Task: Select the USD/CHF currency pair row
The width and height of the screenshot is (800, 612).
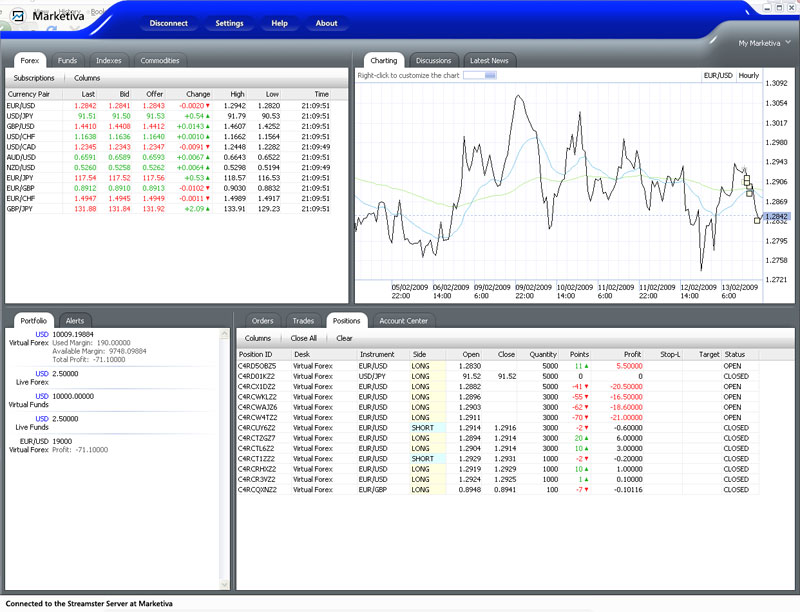Action: tap(168, 137)
